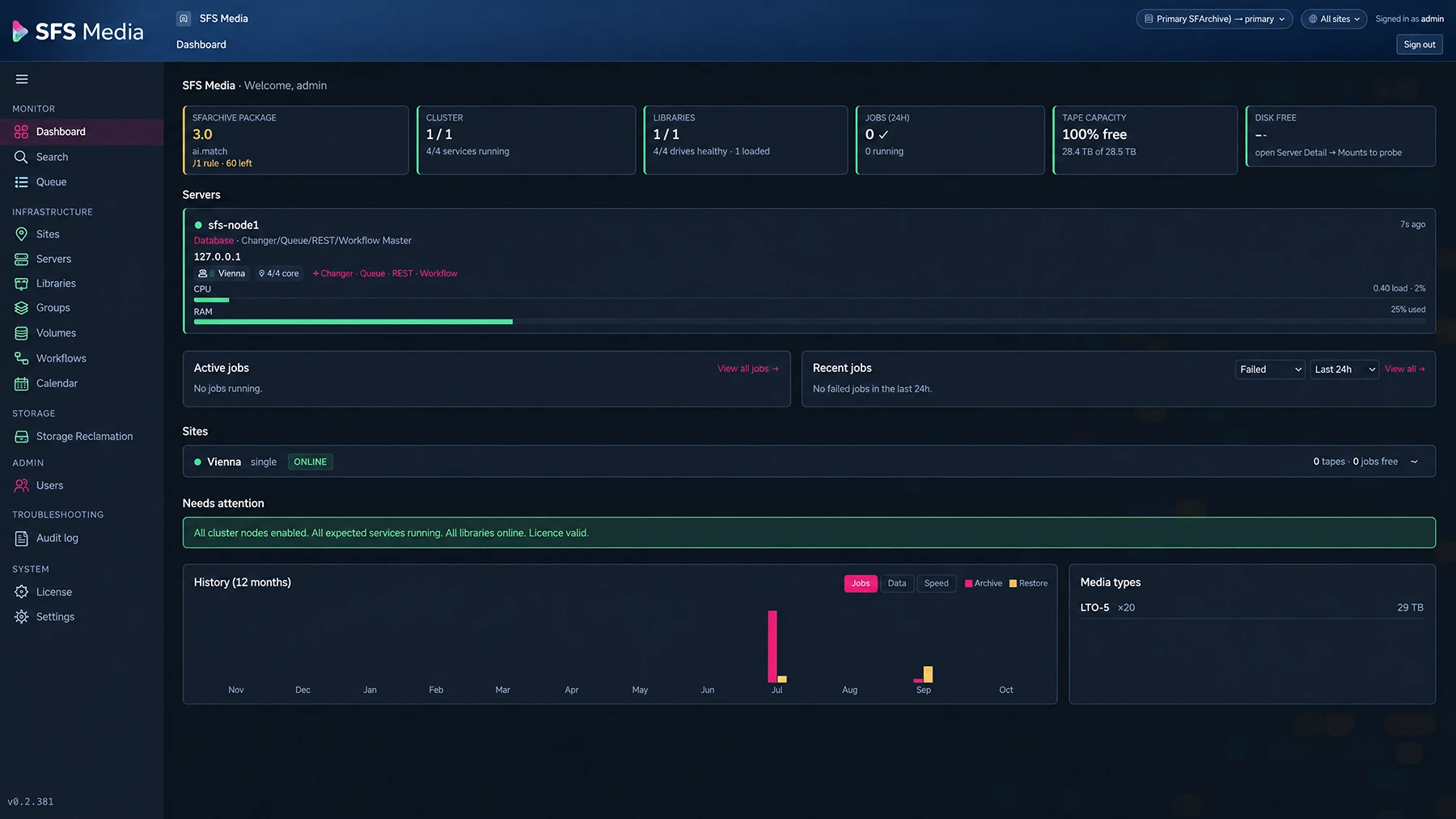Open the Last 24h time range dropdown
Screen dimensions: 1456x819
coord(1344,369)
